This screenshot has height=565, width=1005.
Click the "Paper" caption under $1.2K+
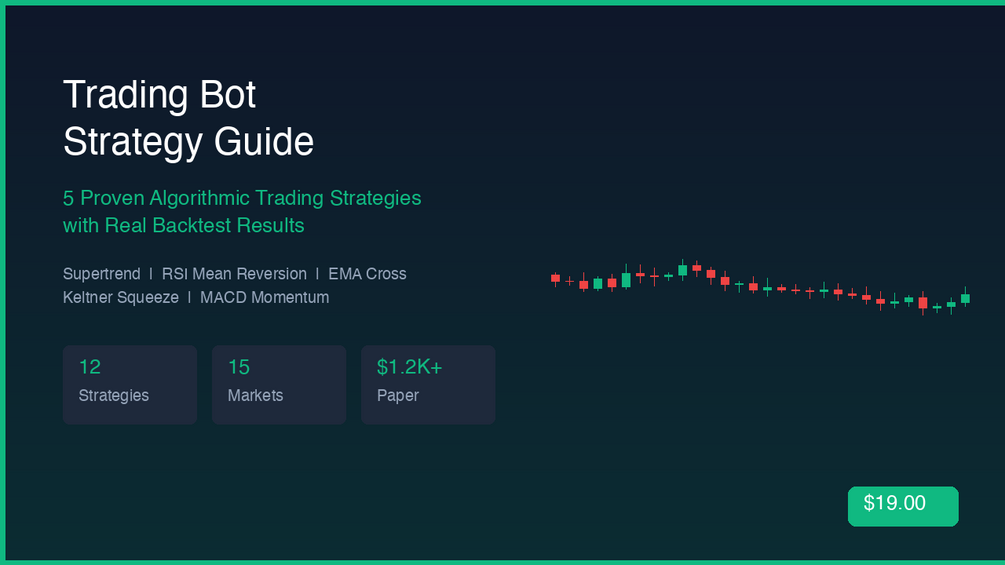point(397,396)
